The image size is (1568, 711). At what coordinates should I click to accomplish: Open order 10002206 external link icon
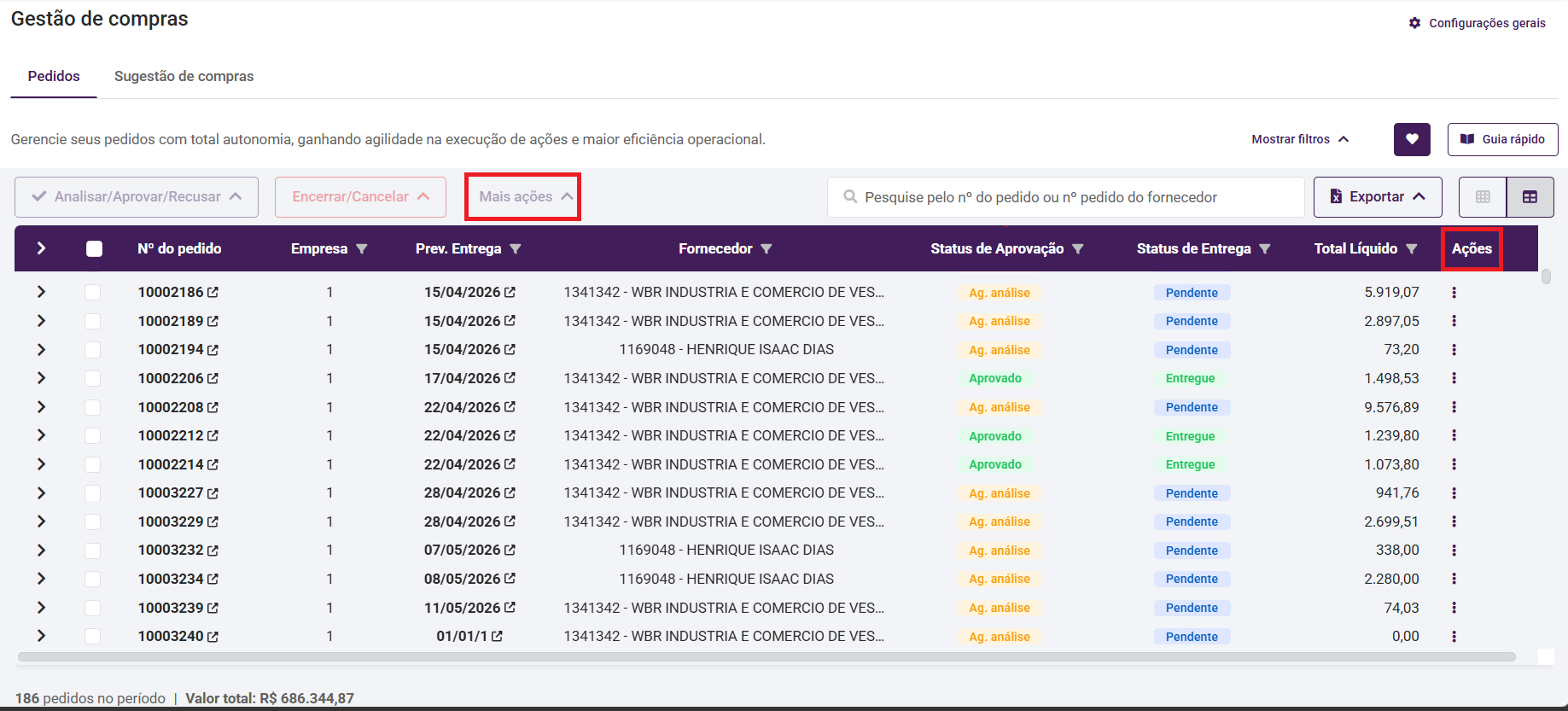point(213,378)
